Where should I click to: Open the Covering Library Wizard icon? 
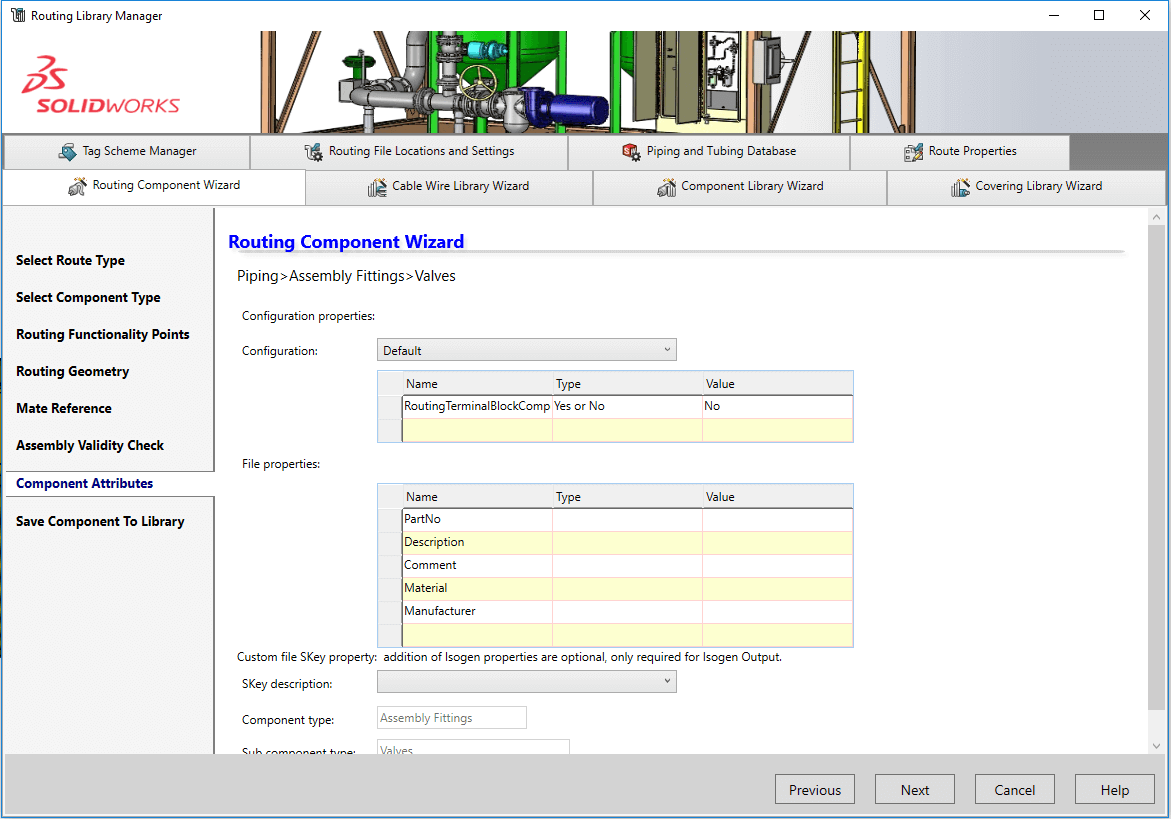click(960, 186)
